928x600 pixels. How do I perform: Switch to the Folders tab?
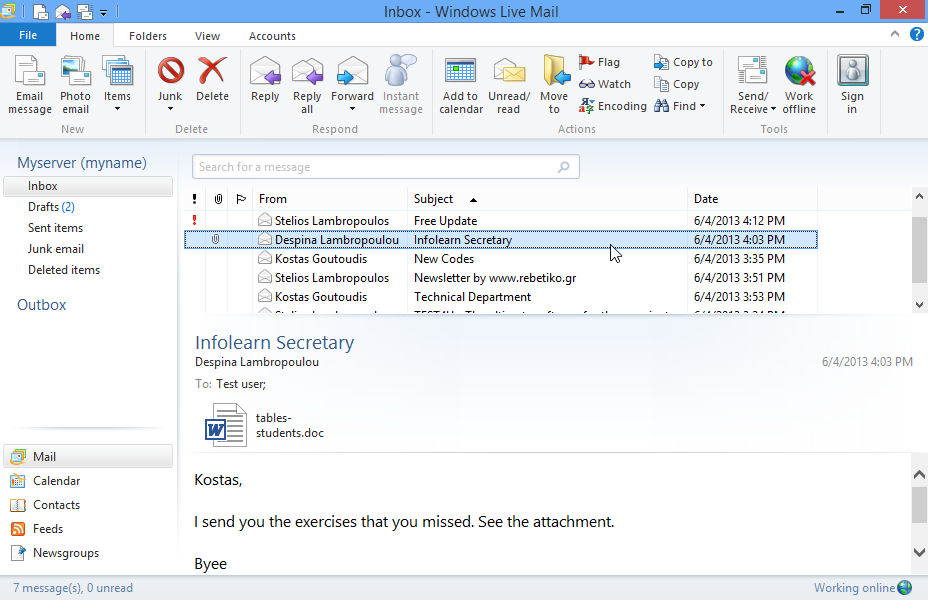(148, 36)
